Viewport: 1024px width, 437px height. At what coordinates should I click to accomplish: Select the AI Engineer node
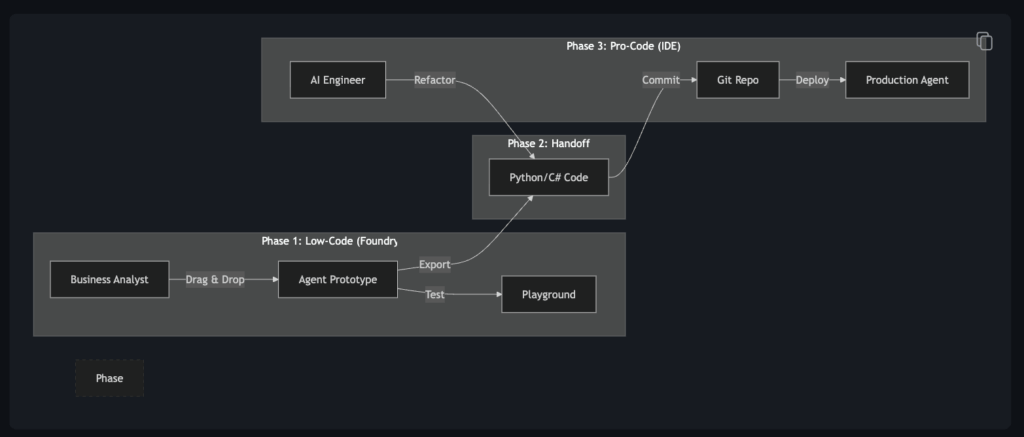click(337, 80)
